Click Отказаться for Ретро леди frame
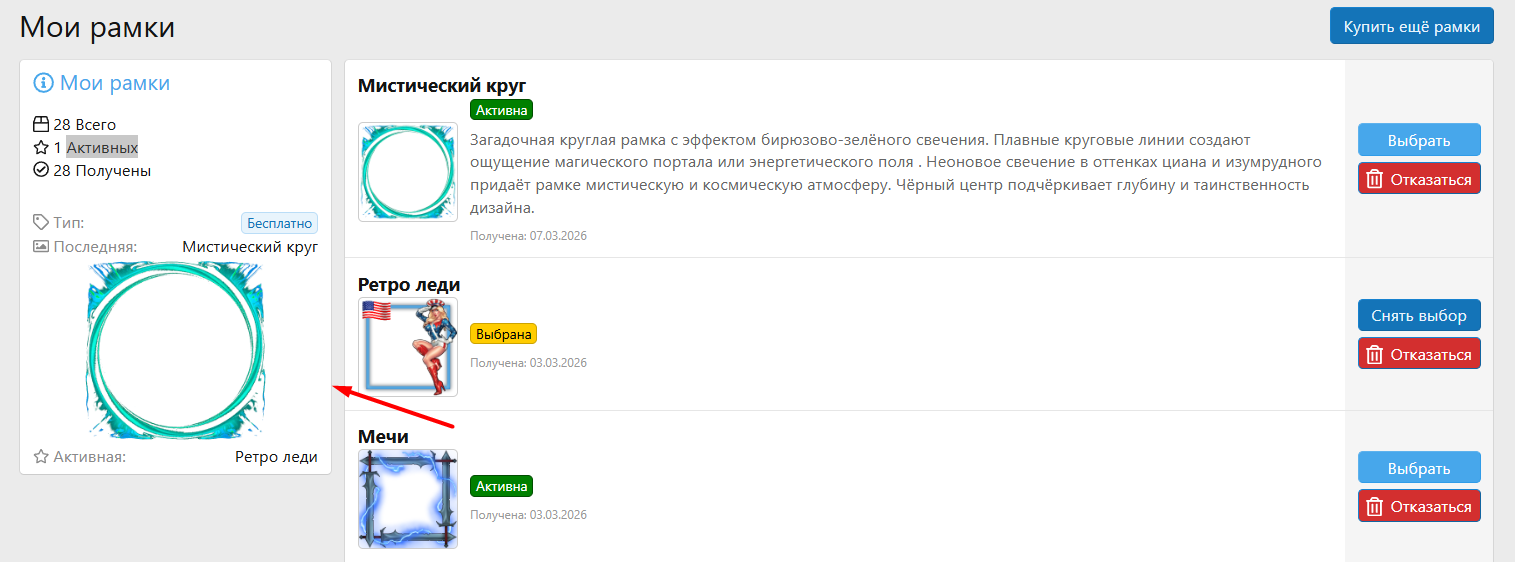Screen dimensions: 1515x562 click(x=1419, y=354)
